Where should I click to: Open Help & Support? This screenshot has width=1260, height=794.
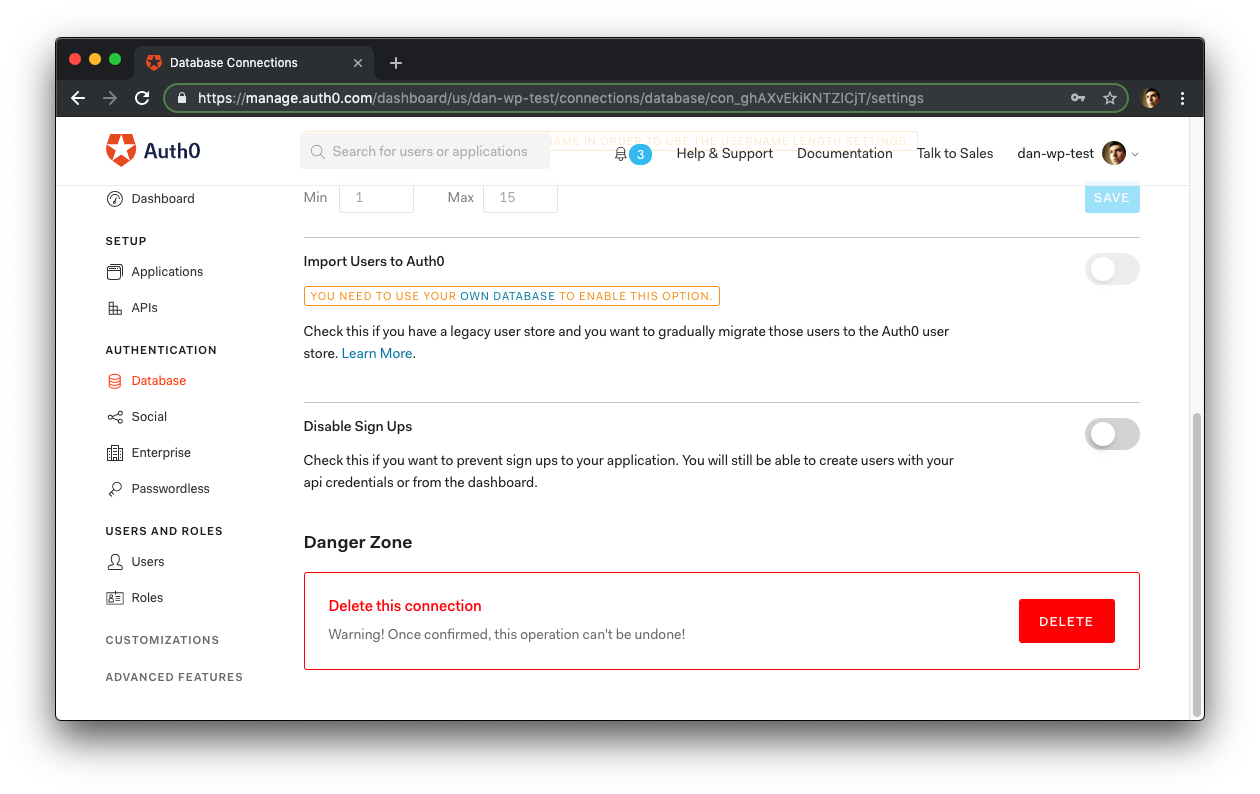(725, 153)
